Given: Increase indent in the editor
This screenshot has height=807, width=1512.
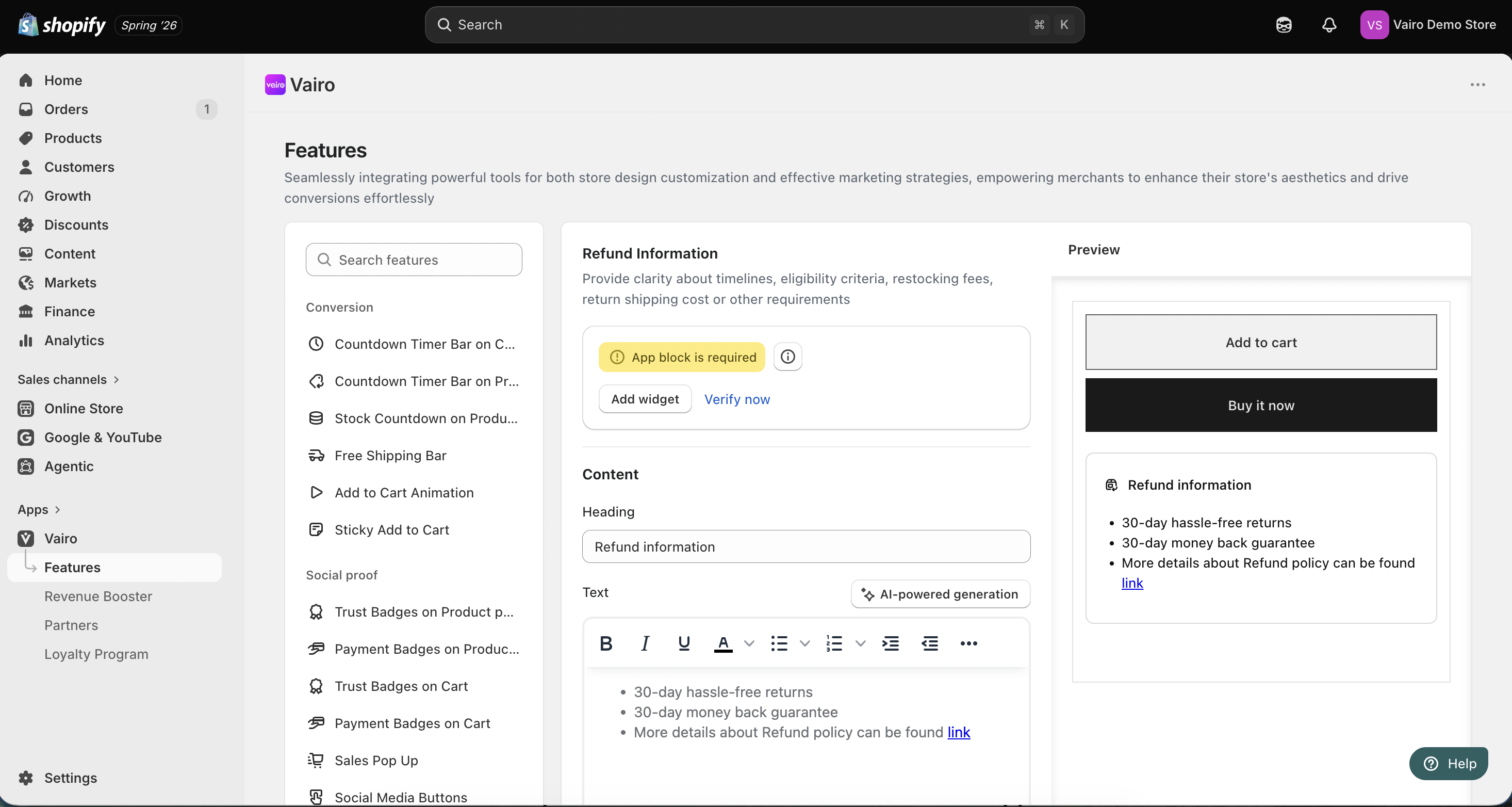Looking at the screenshot, I should coord(891,643).
